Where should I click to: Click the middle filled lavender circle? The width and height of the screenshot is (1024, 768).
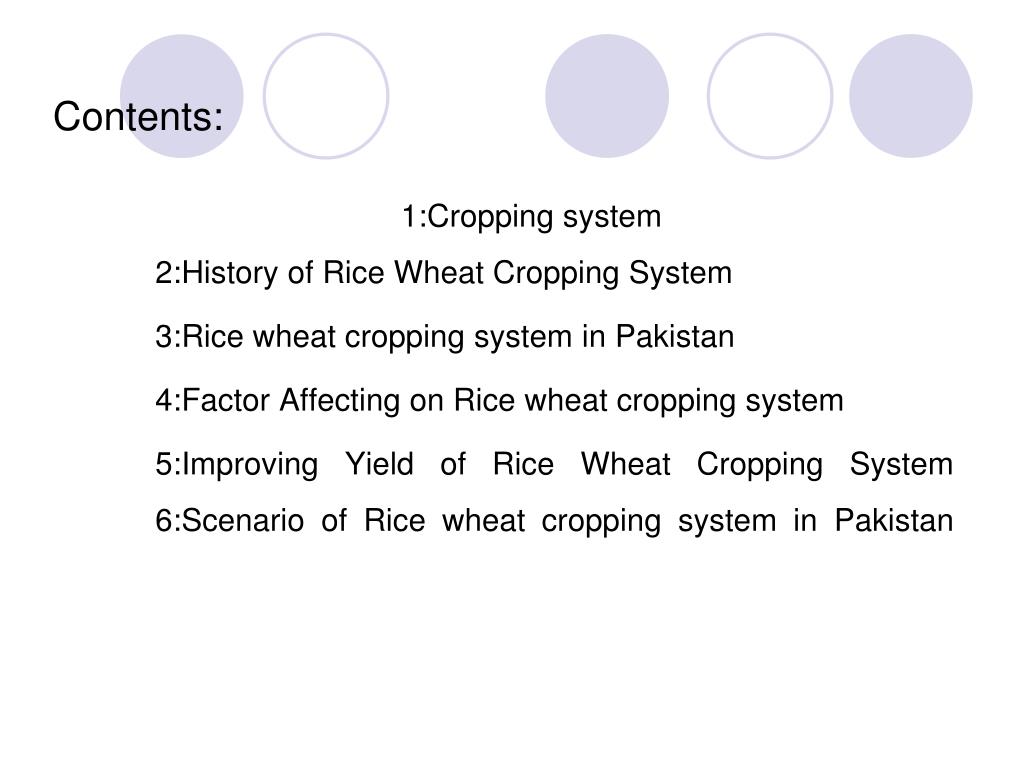pos(607,96)
